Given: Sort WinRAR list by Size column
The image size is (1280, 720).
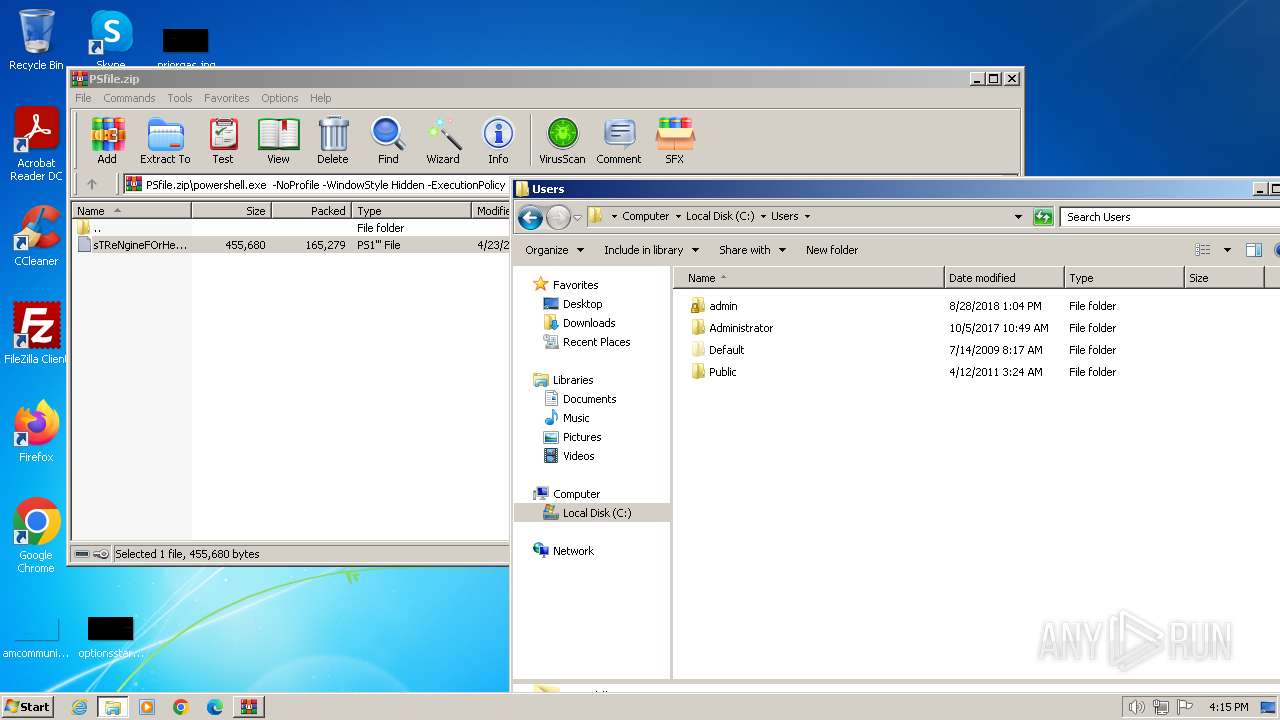Looking at the screenshot, I should (x=231, y=211).
